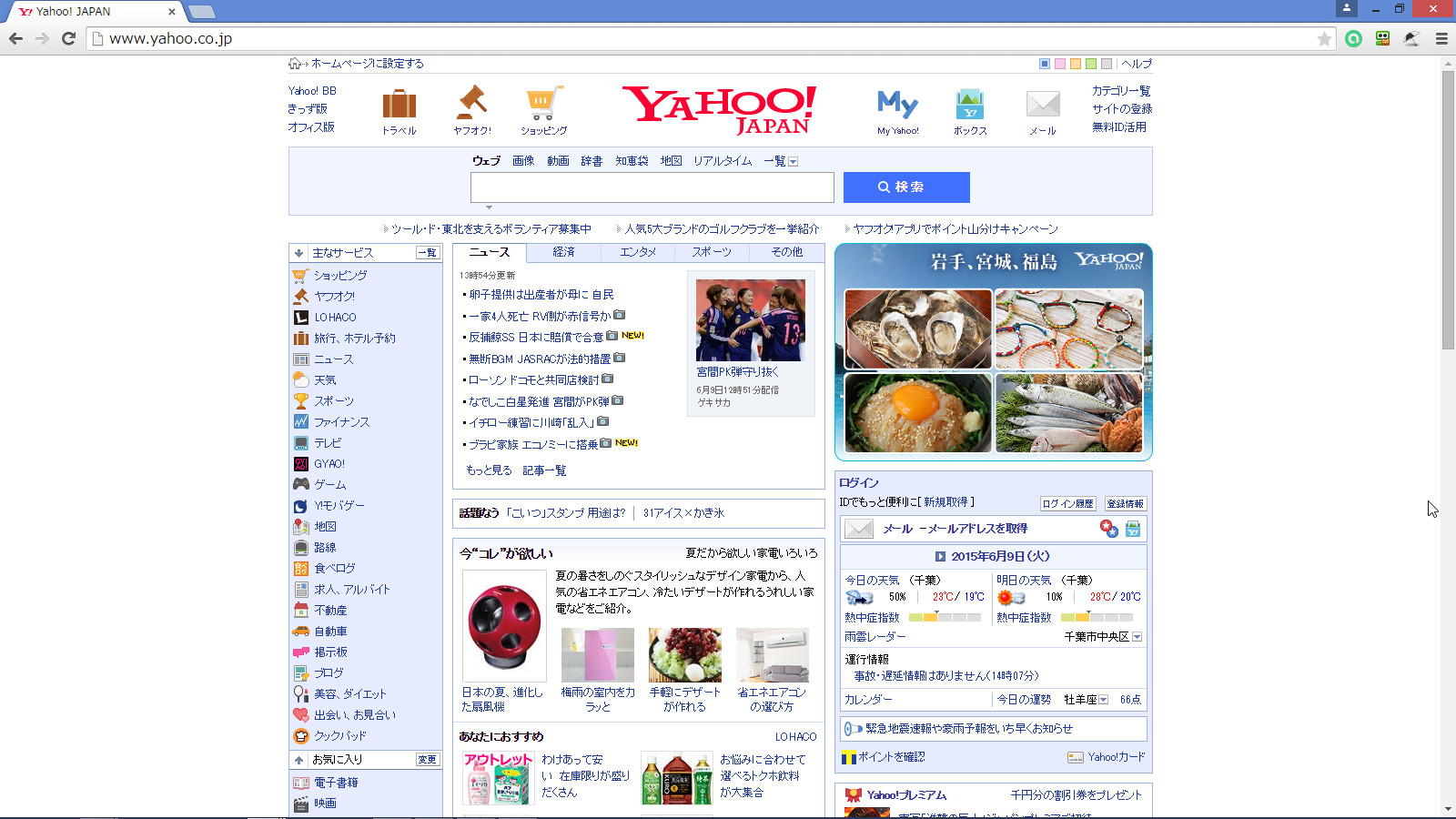Select 動画 search tab
The image size is (1456, 819).
(558, 161)
